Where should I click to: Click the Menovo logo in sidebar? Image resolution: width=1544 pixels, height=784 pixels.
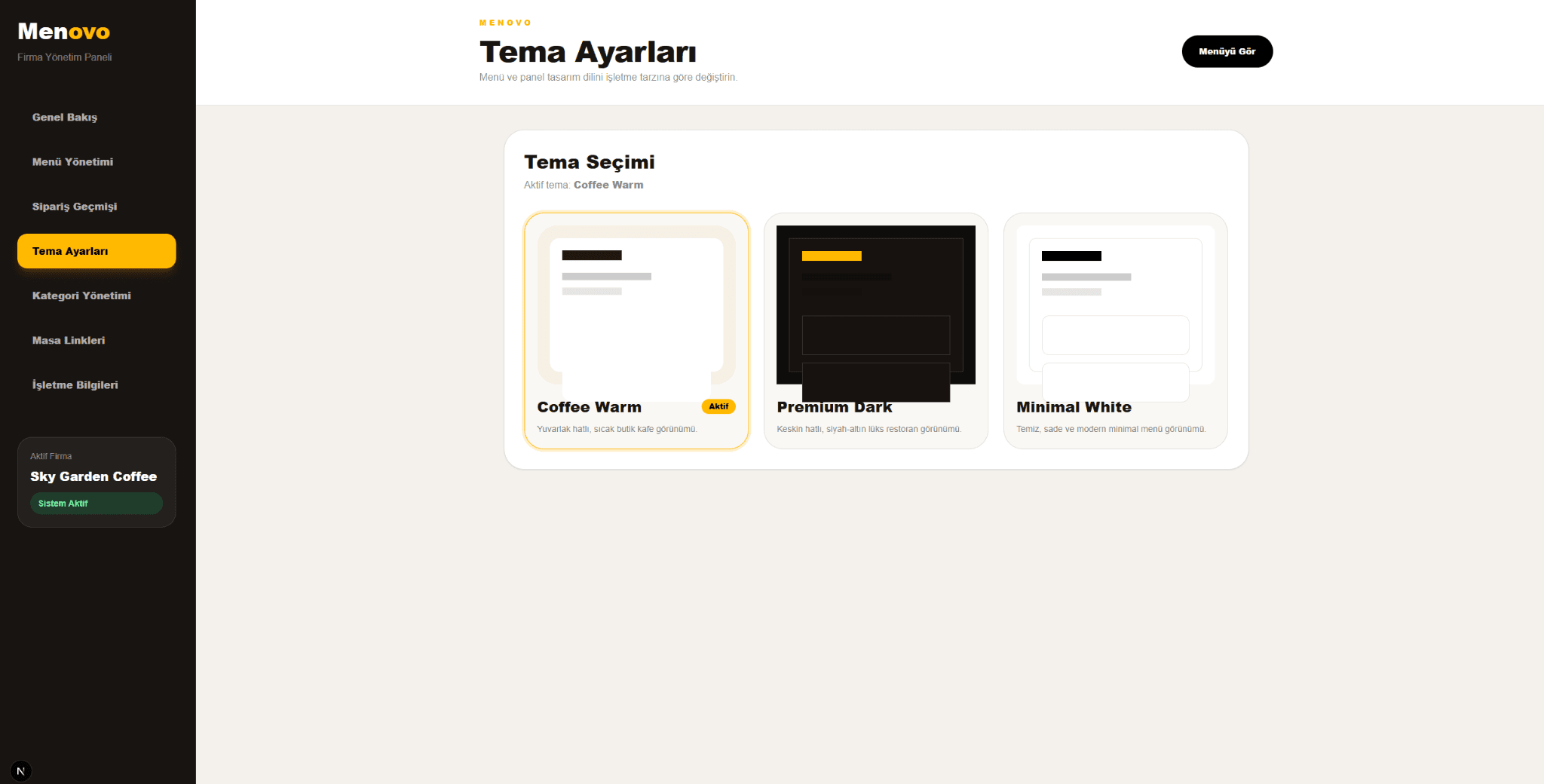[x=64, y=32]
